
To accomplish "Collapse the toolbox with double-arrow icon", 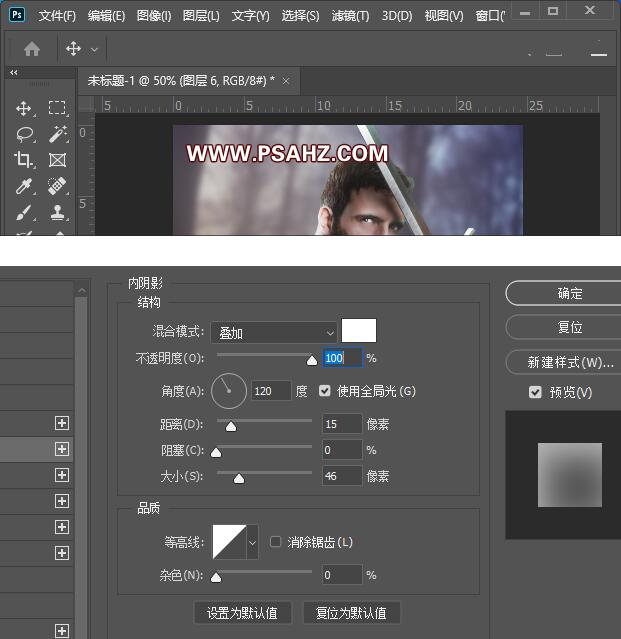I will (14, 73).
